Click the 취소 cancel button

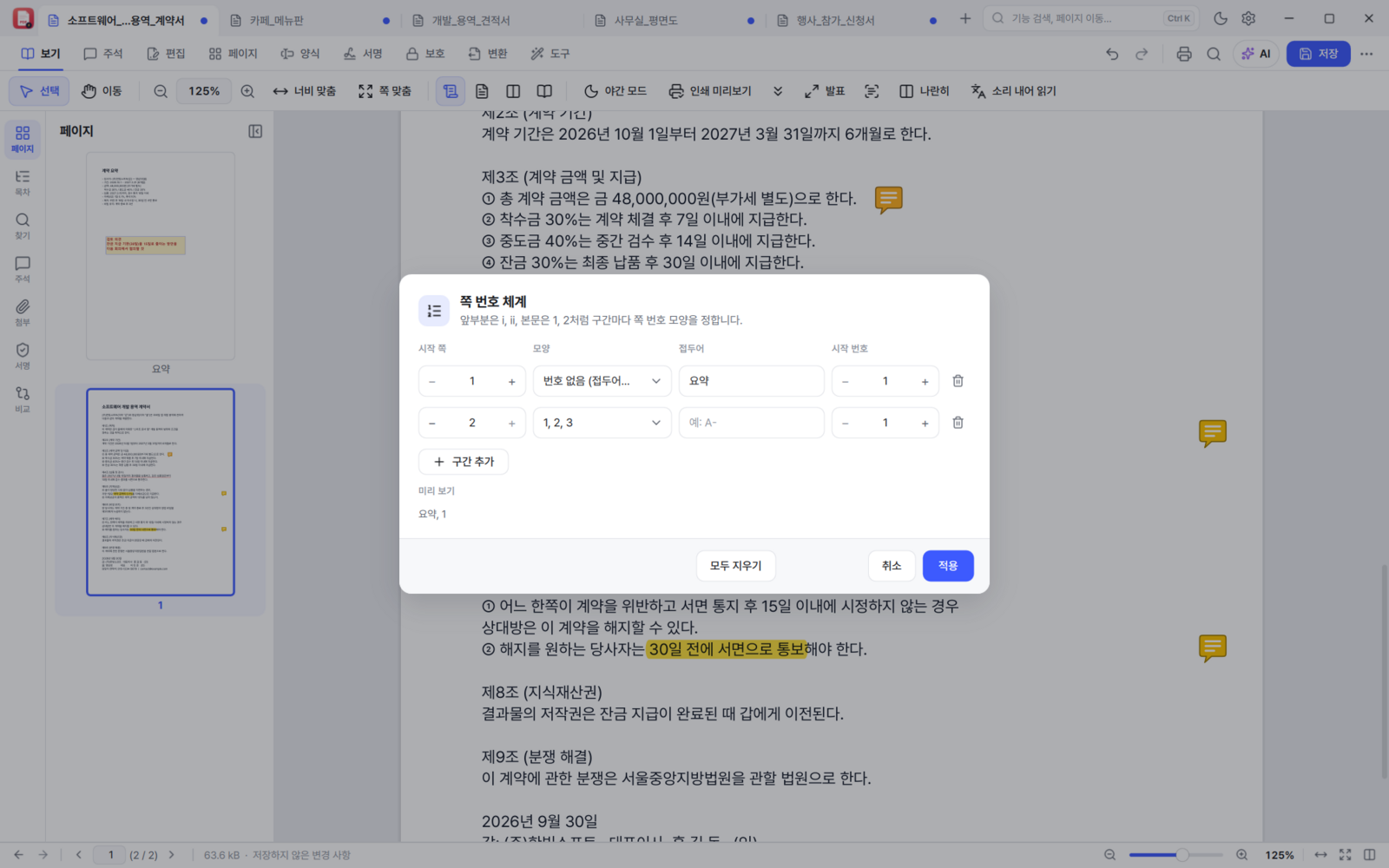point(892,566)
